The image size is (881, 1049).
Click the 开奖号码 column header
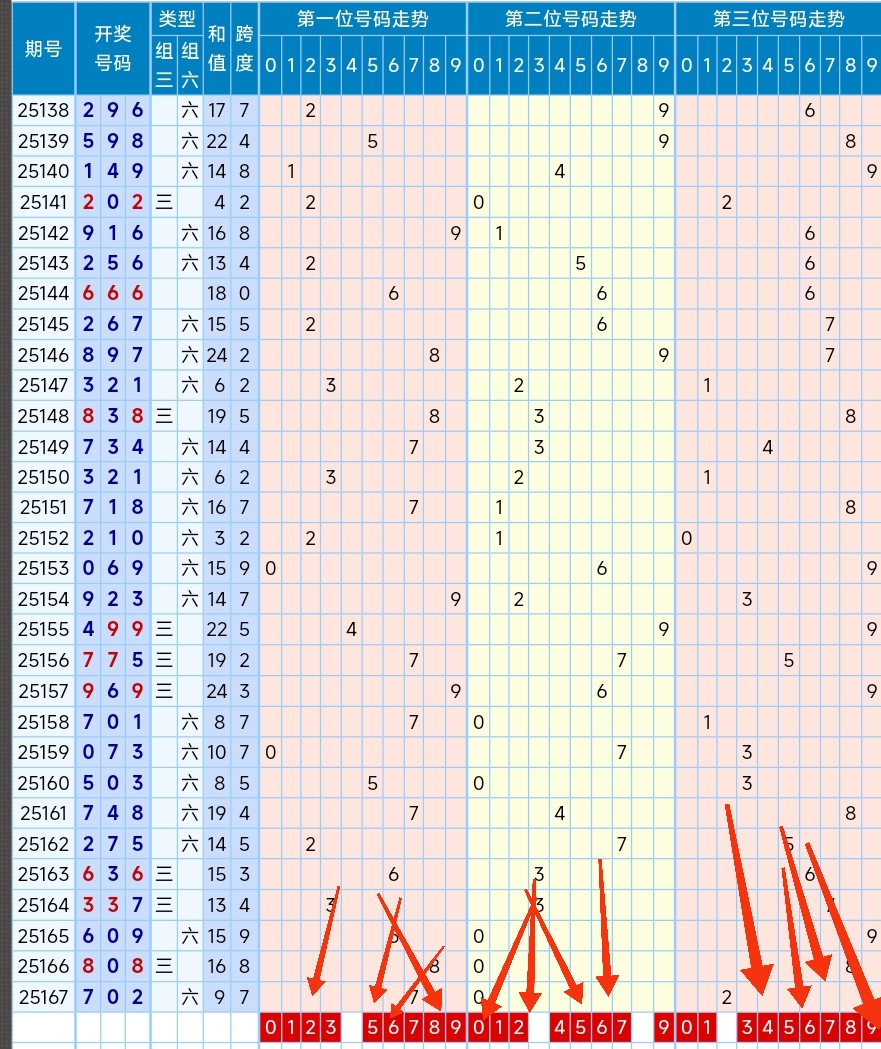click(112, 49)
